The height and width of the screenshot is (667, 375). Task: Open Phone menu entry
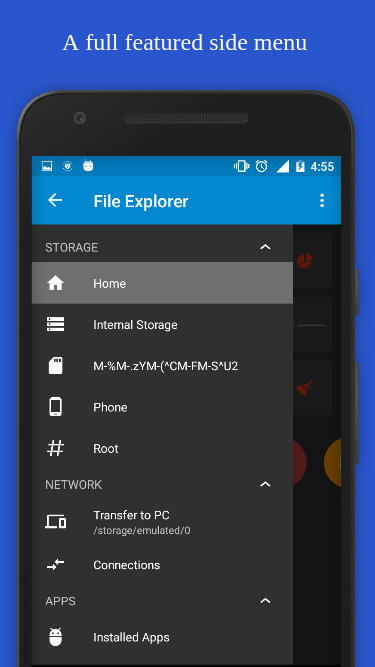pos(162,407)
